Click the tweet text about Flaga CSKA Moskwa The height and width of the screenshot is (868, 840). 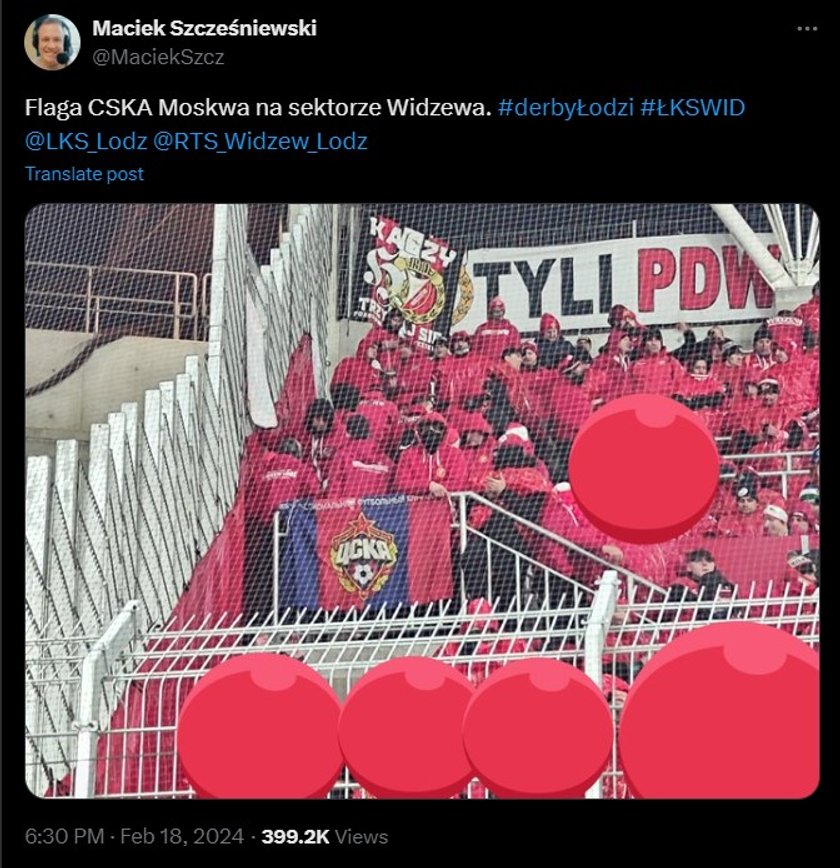pos(258,107)
